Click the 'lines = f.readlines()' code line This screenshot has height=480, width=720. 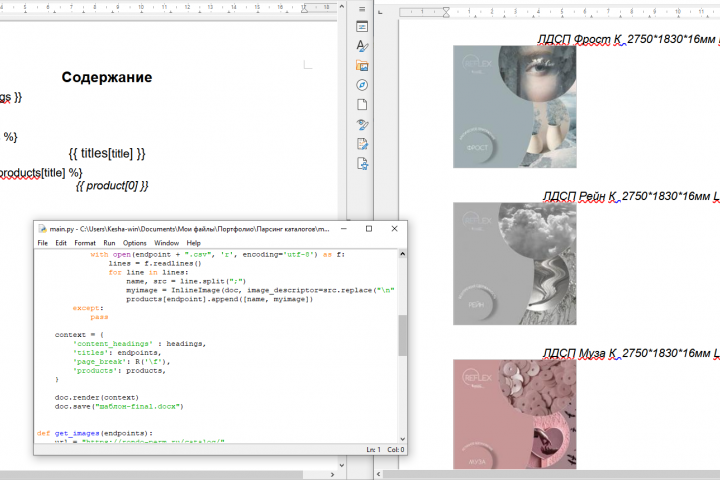[x=155, y=263]
